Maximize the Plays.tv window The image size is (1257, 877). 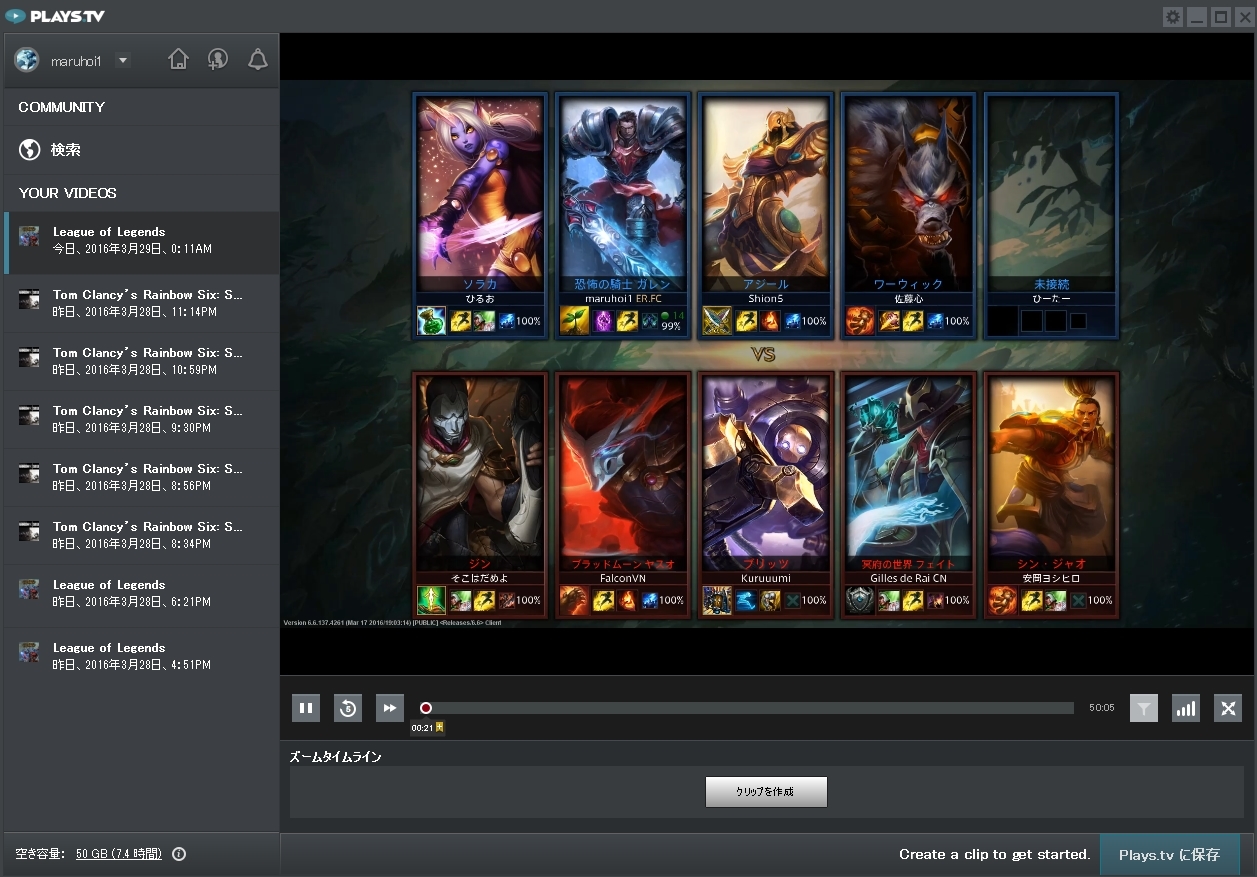pos(1221,17)
